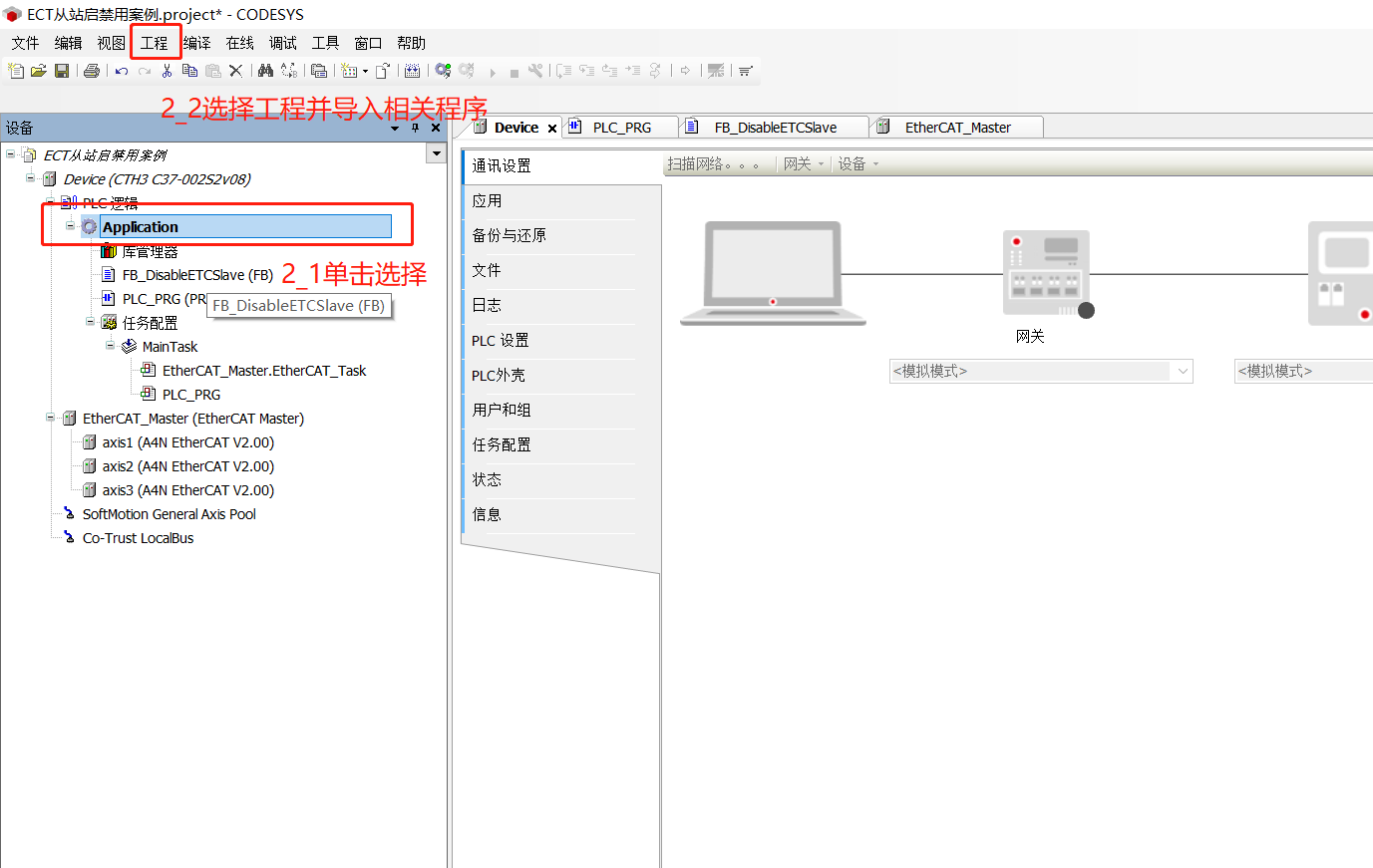Open the Add Object dropdown arrow

(365, 72)
